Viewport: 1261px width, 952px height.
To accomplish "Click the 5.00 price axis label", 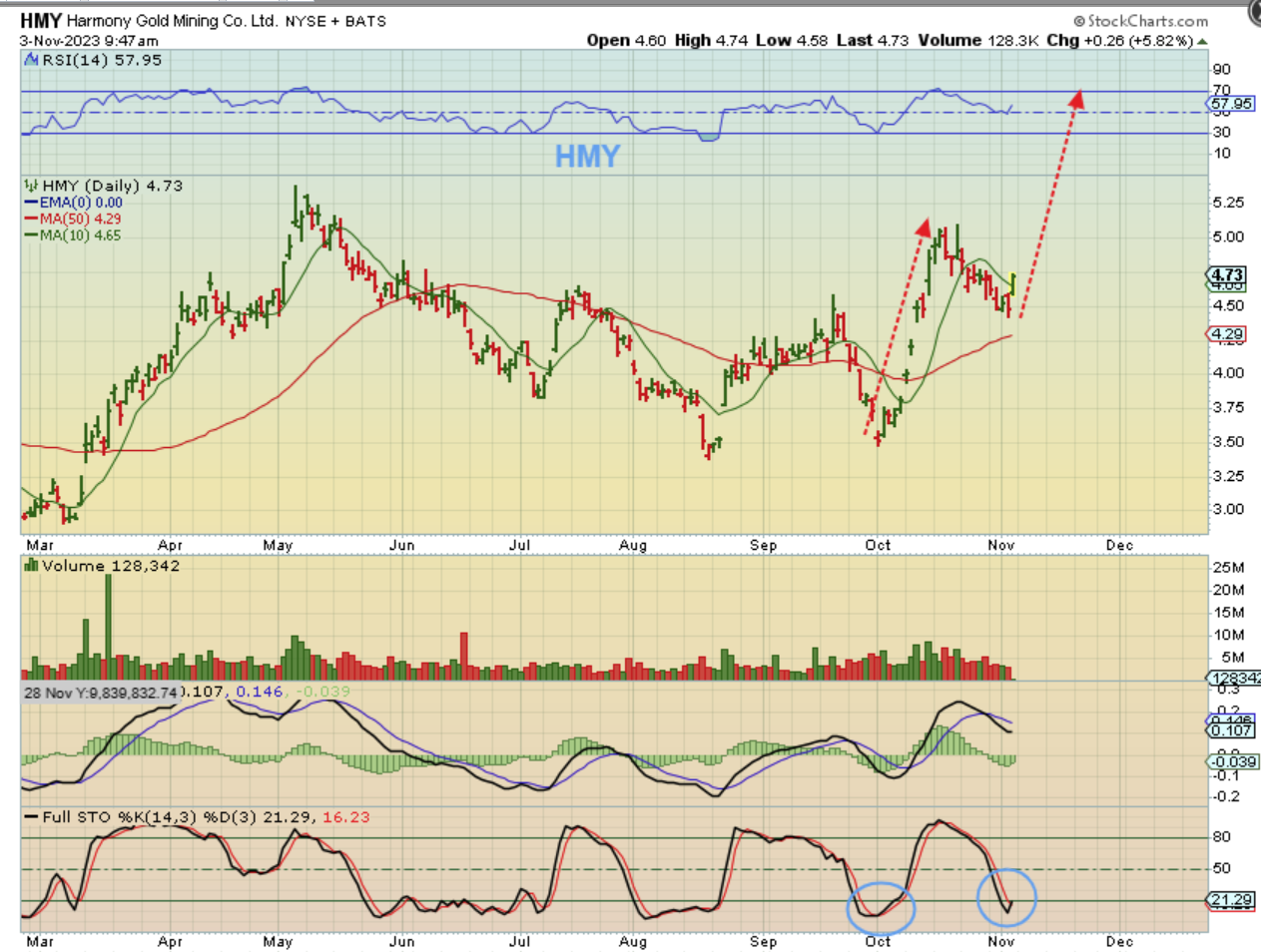I will coord(1228,238).
